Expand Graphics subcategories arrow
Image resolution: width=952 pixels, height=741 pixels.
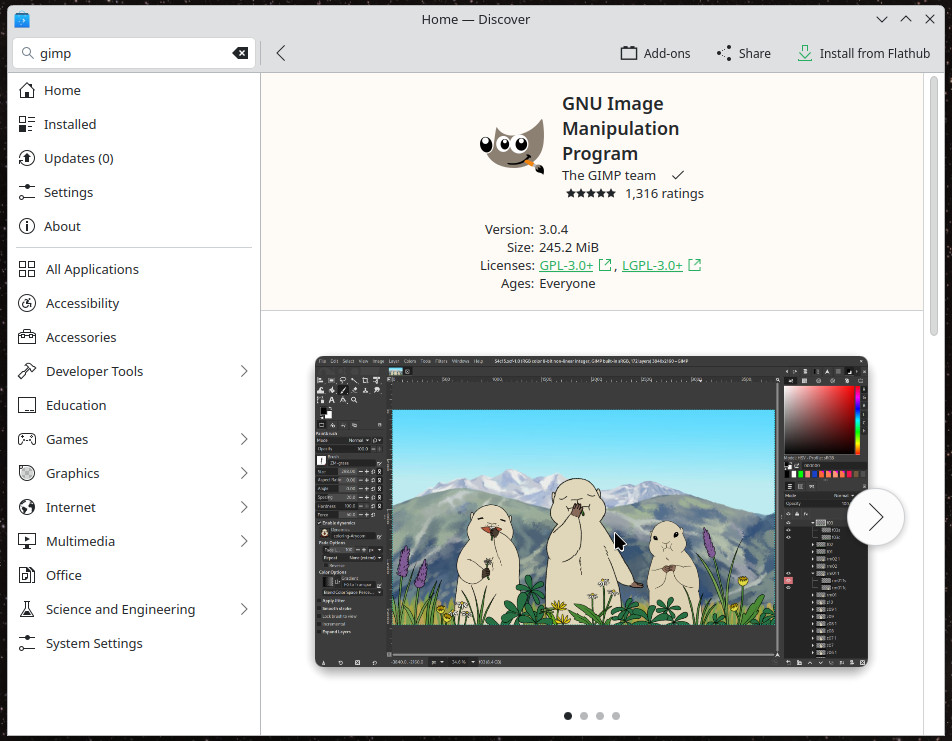[243, 473]
